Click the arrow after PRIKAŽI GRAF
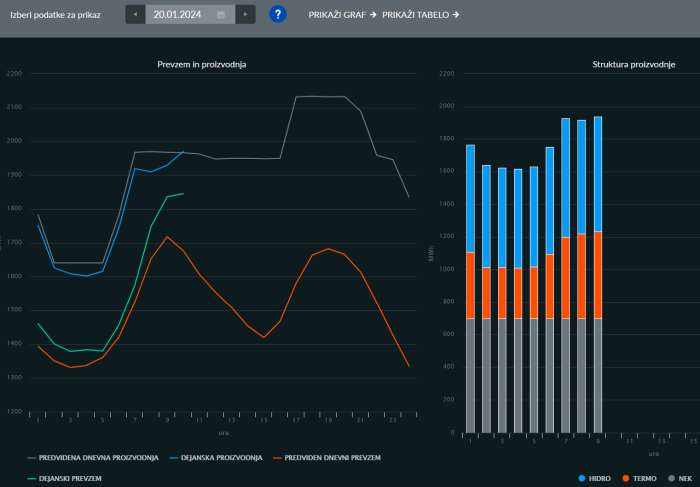Screen dimensions: 700x487 point(373,15)
